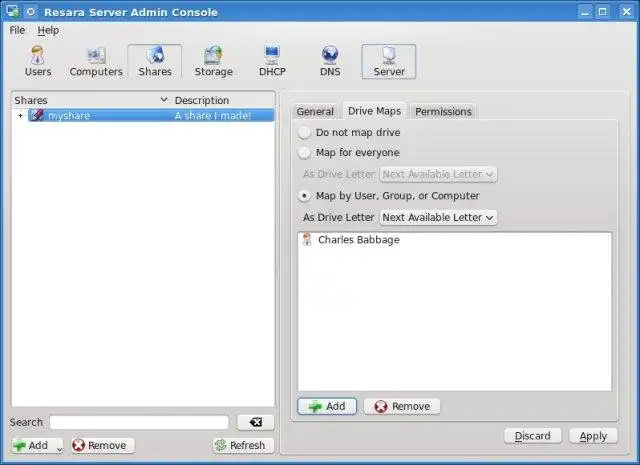Open the Storage section
The height and width of the screenshot is (465, 640).
tap(213, 61)
